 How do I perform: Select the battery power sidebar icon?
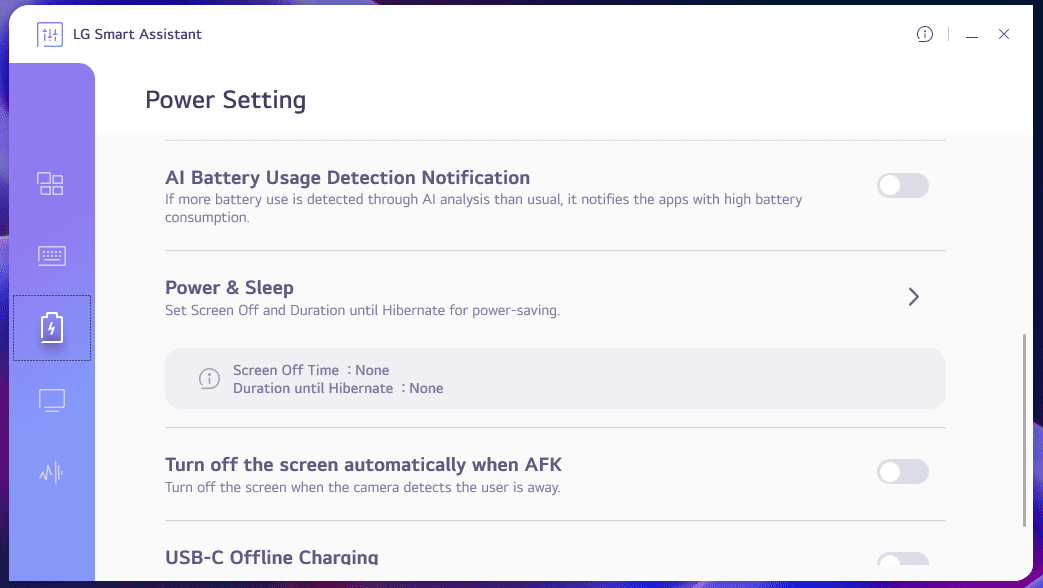point(51,328)
